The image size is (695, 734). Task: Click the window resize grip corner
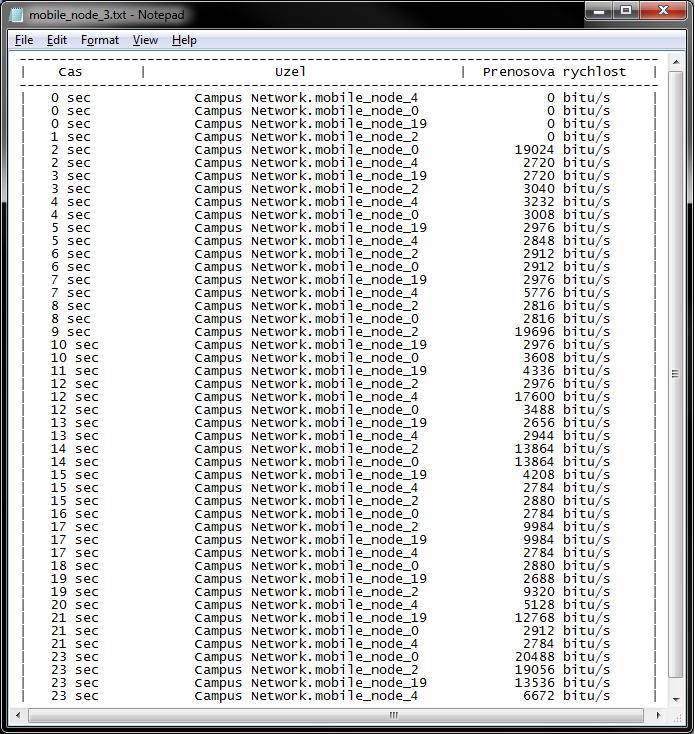pyautogui.click(x=676, y=717)
